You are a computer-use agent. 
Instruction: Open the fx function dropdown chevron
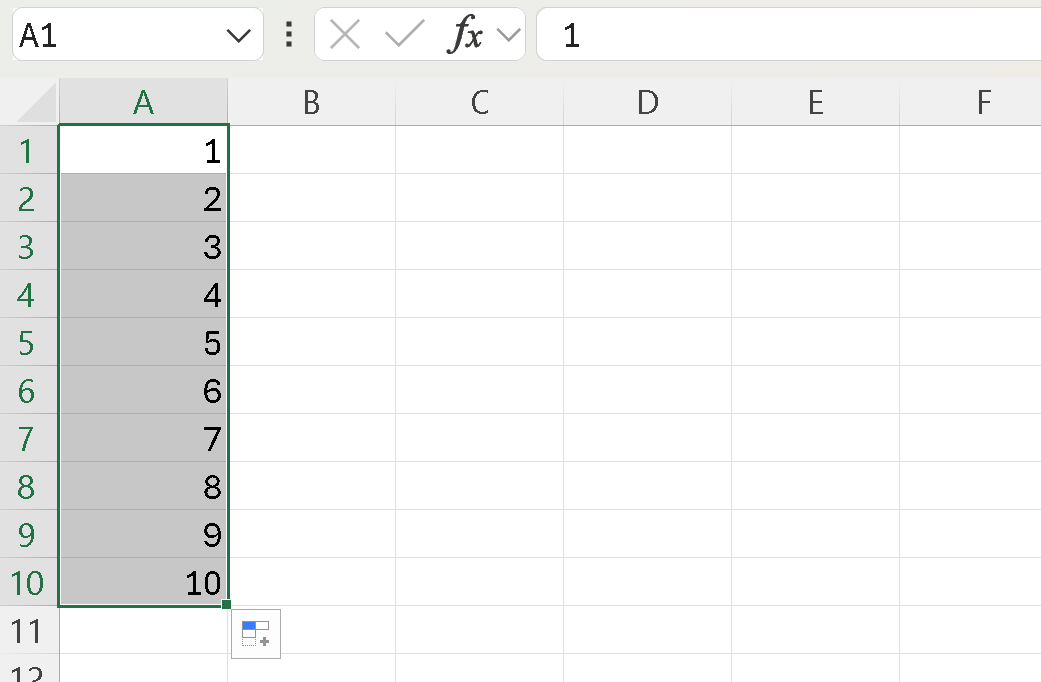pyautogui.click(x=508, y=34)
